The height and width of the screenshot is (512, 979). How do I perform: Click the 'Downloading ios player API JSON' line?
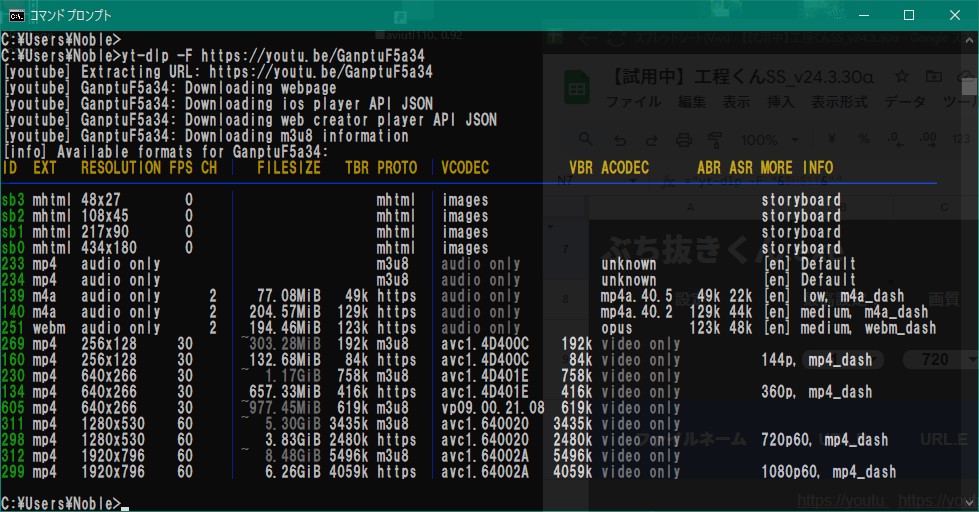(218, 104)
